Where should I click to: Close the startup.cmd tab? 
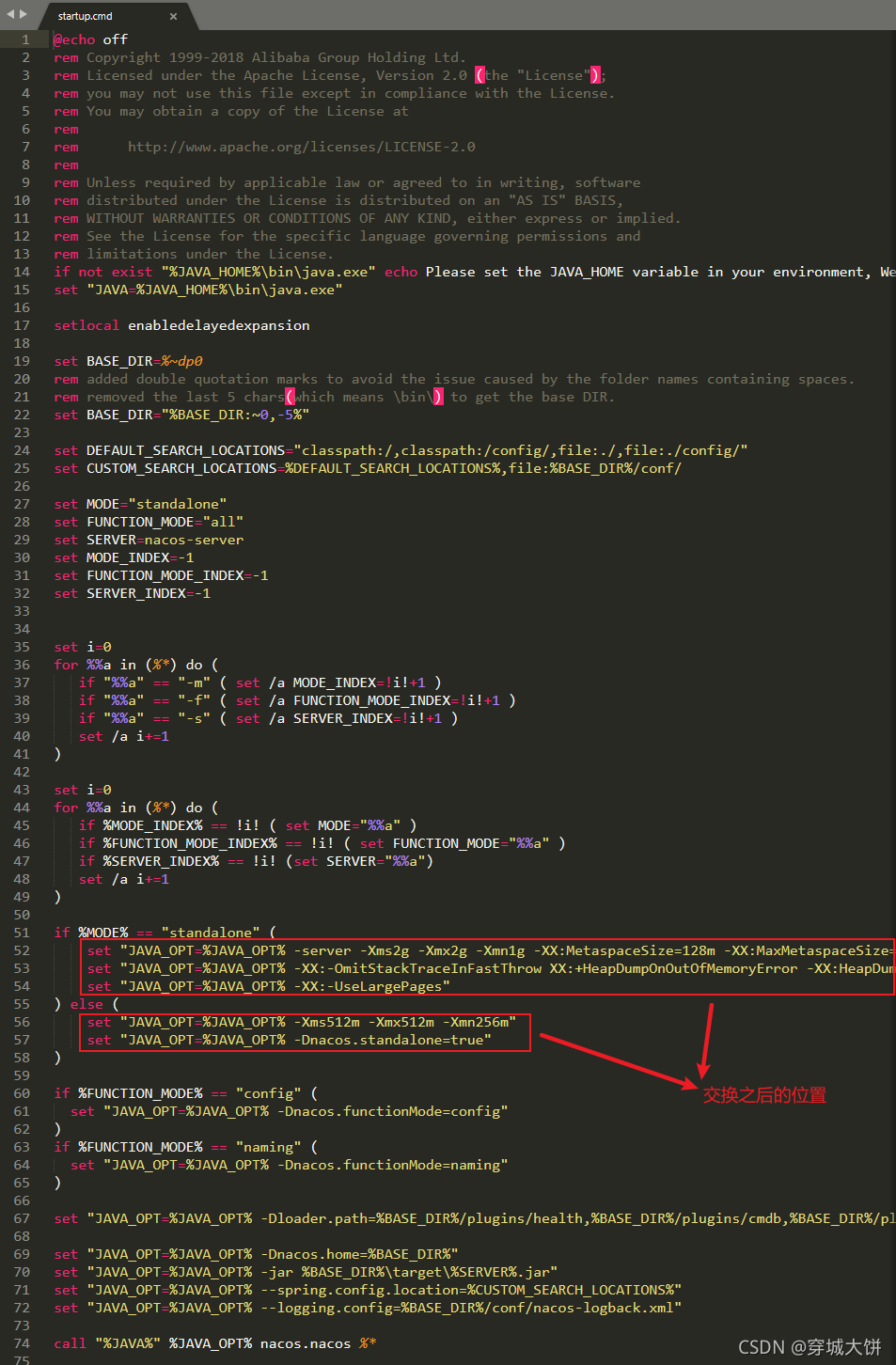tap(173, 16)
